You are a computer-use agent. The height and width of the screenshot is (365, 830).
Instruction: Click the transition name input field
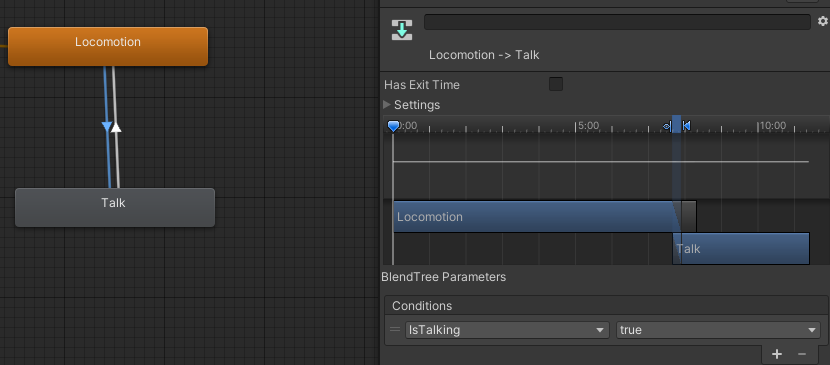(x=617, y=22)
